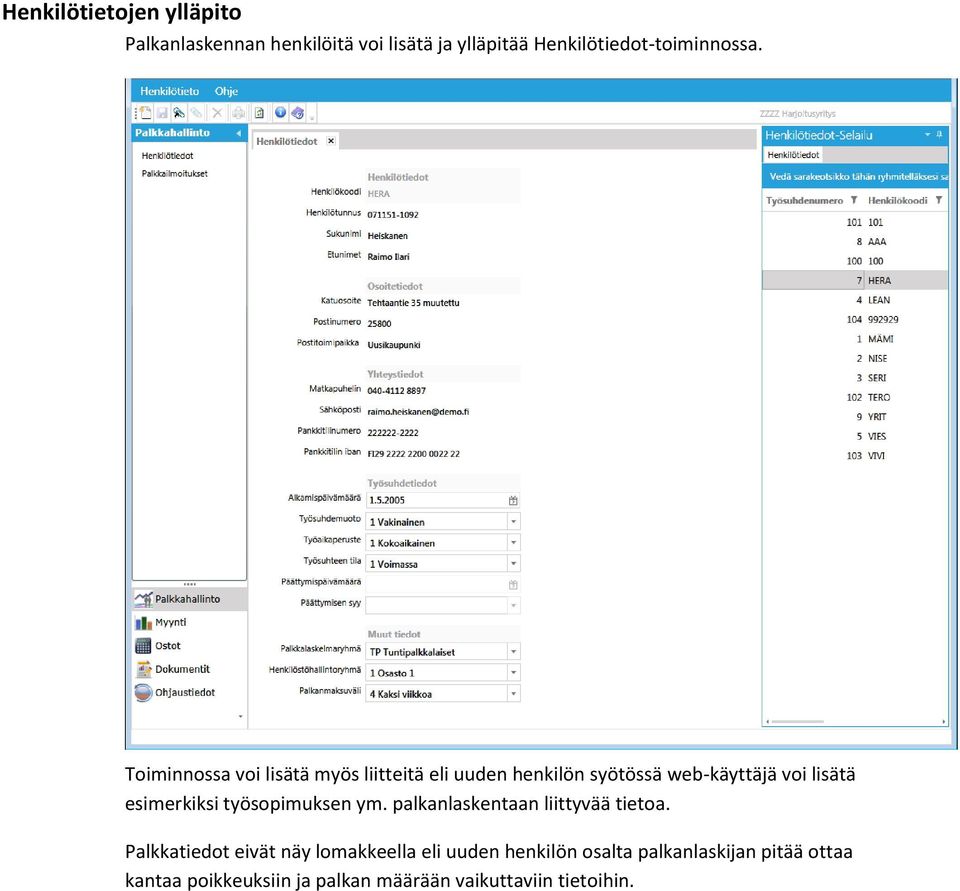This screenshot has height=891, width=960.
Task: Click the Henkilötunnus field
Action: tap(443, 214)
